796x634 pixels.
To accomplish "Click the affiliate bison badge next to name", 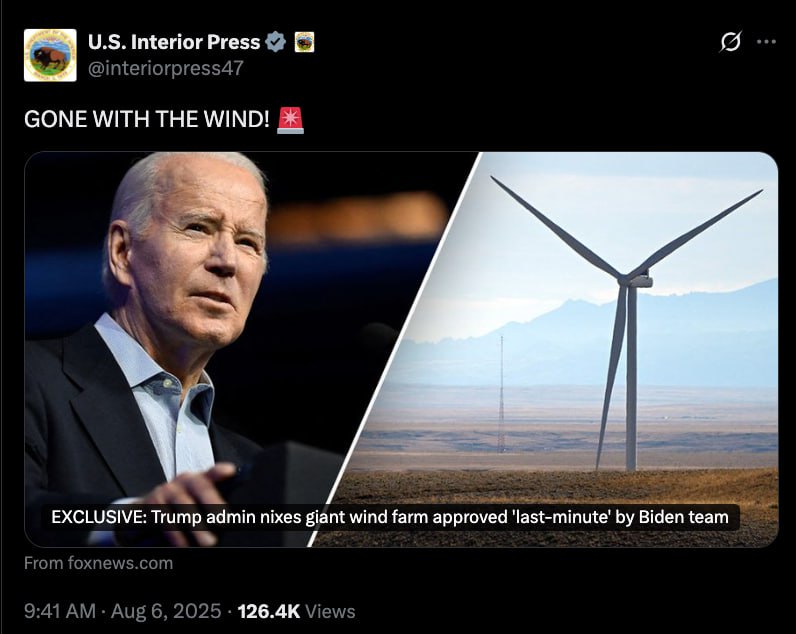I will (x=304, y=42).
